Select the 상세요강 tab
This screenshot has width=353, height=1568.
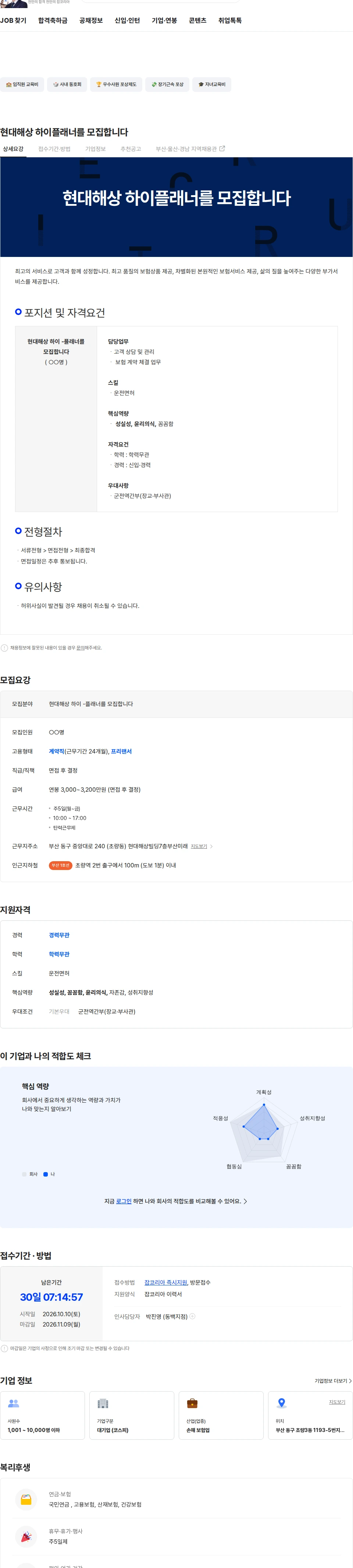(13, 149)
